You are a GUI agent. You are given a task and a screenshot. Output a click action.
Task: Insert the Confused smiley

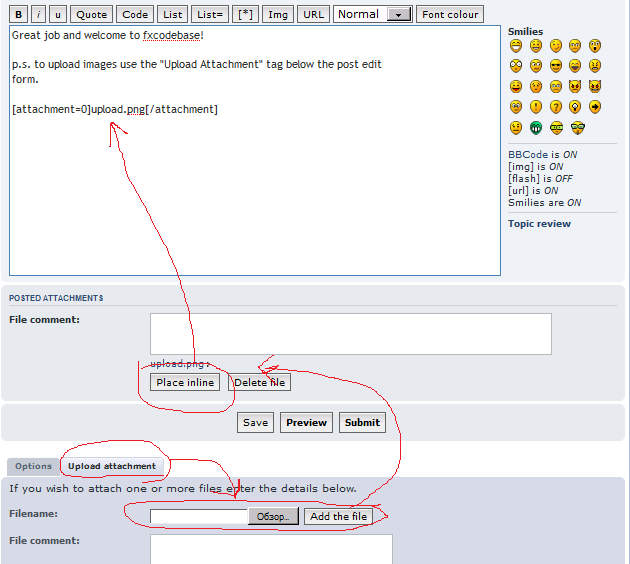coord(536,65)
